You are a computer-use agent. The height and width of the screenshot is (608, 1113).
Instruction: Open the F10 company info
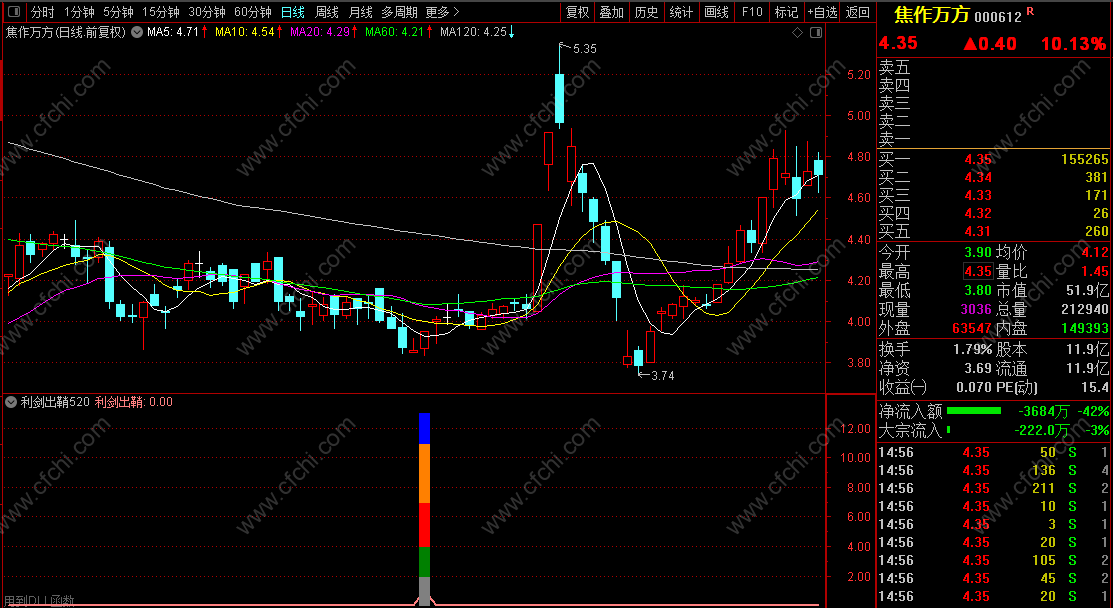[752, 12]
